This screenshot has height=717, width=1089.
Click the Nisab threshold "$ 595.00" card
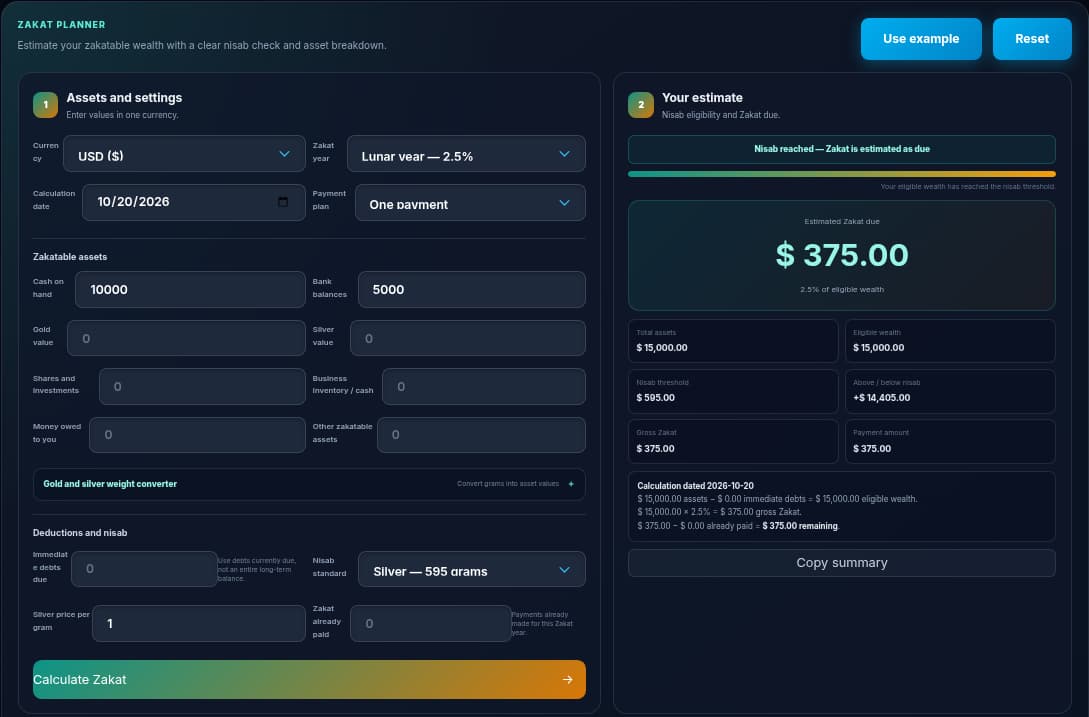[x=733, y=391]
